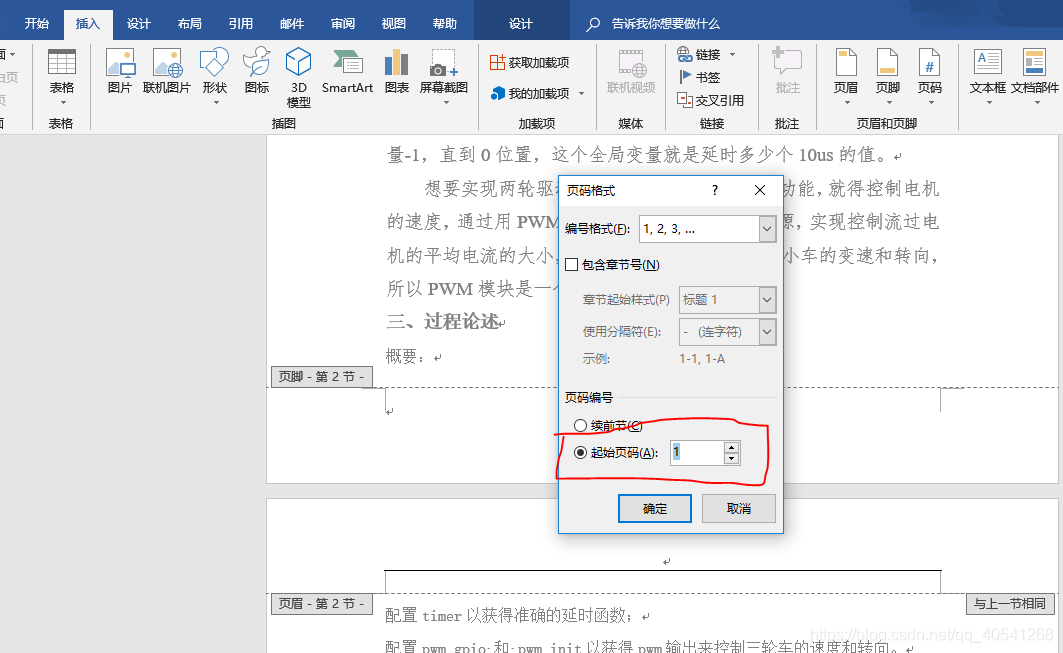Click 确定 button in dialog
Viewport: 1063px width, 653px height.
point(655,509)
